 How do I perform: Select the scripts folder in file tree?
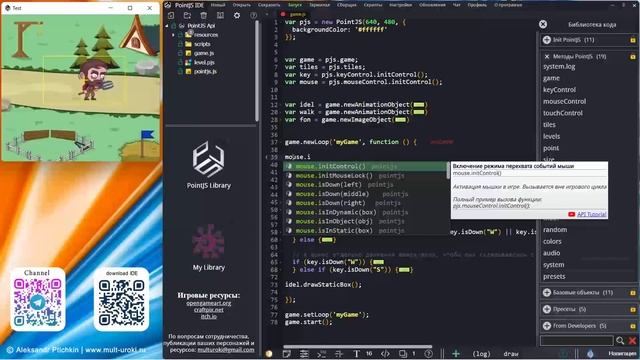click(x=202, y=44)
